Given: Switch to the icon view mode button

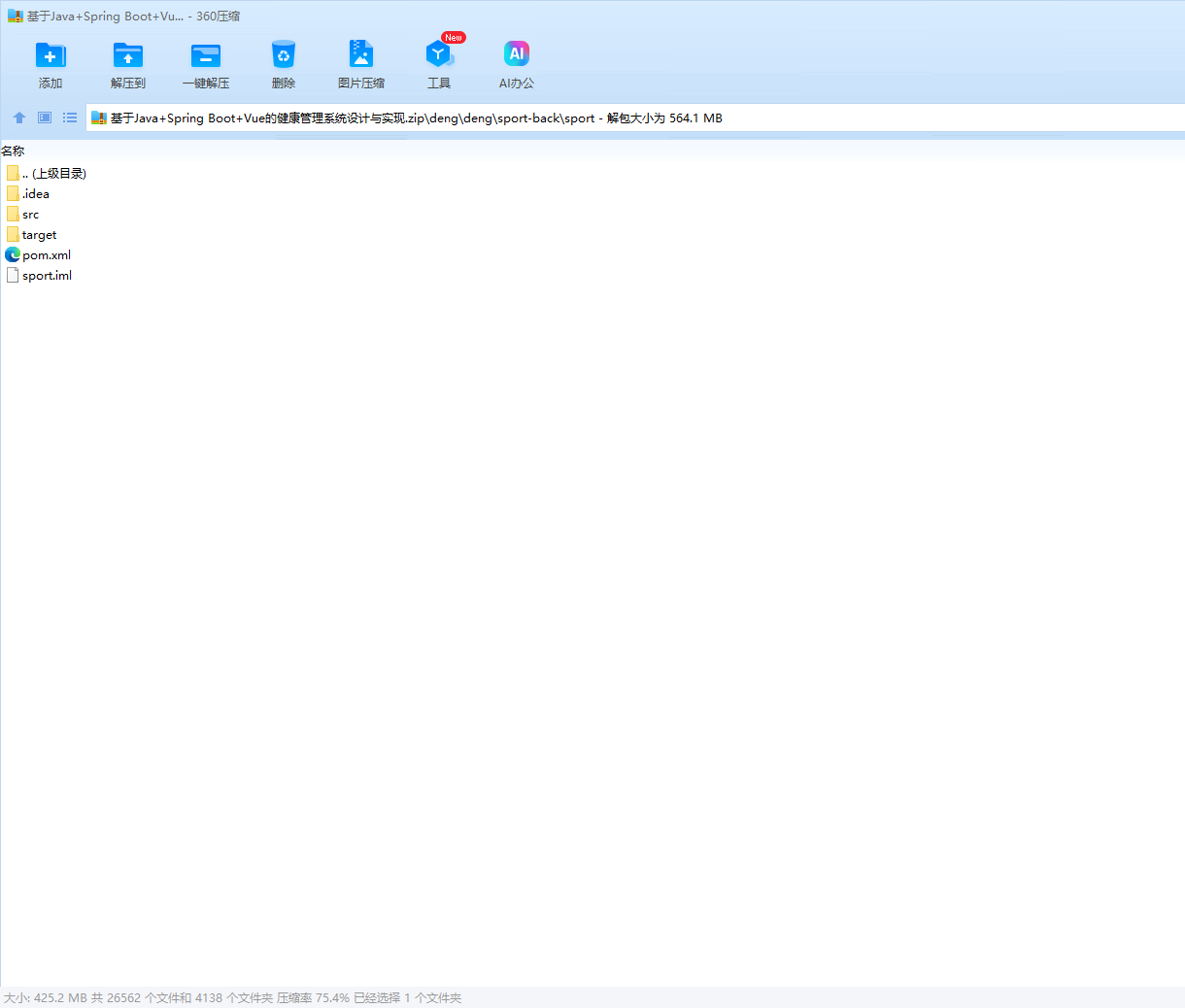Looking at the screenshot, I should click(x=45, y=118).
